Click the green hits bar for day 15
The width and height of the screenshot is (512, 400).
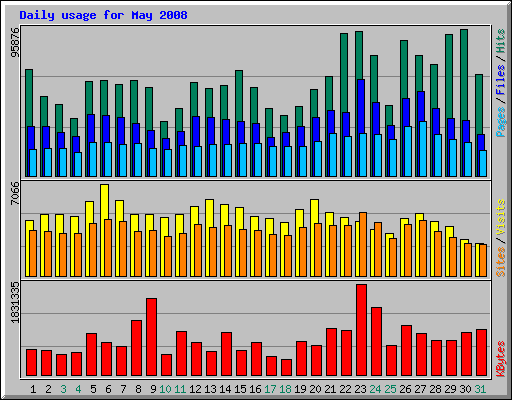point(239,96)
